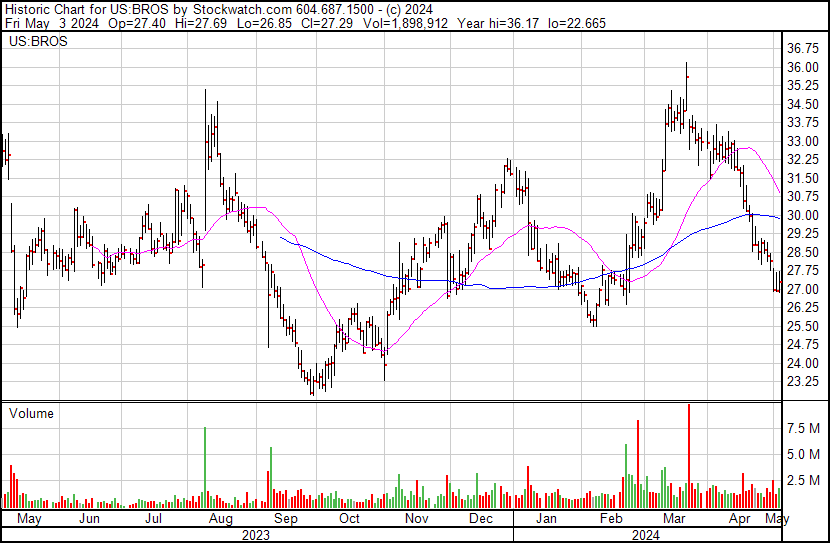This screenshot has width=830, height=543.
Task: Click the 24.75 price axis label
Action: tap(803, 345)
